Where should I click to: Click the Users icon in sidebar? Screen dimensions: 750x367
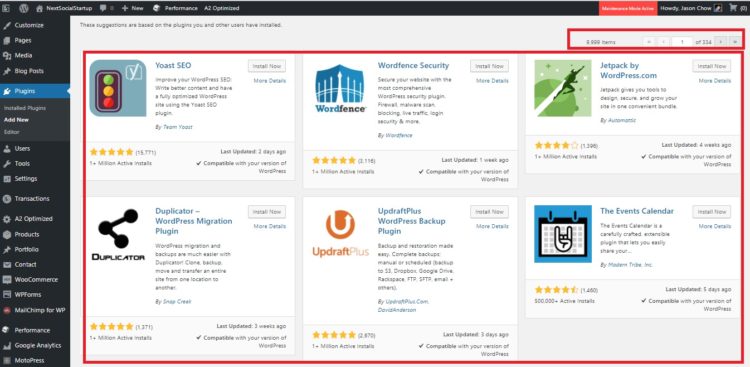tap(7, 148)
